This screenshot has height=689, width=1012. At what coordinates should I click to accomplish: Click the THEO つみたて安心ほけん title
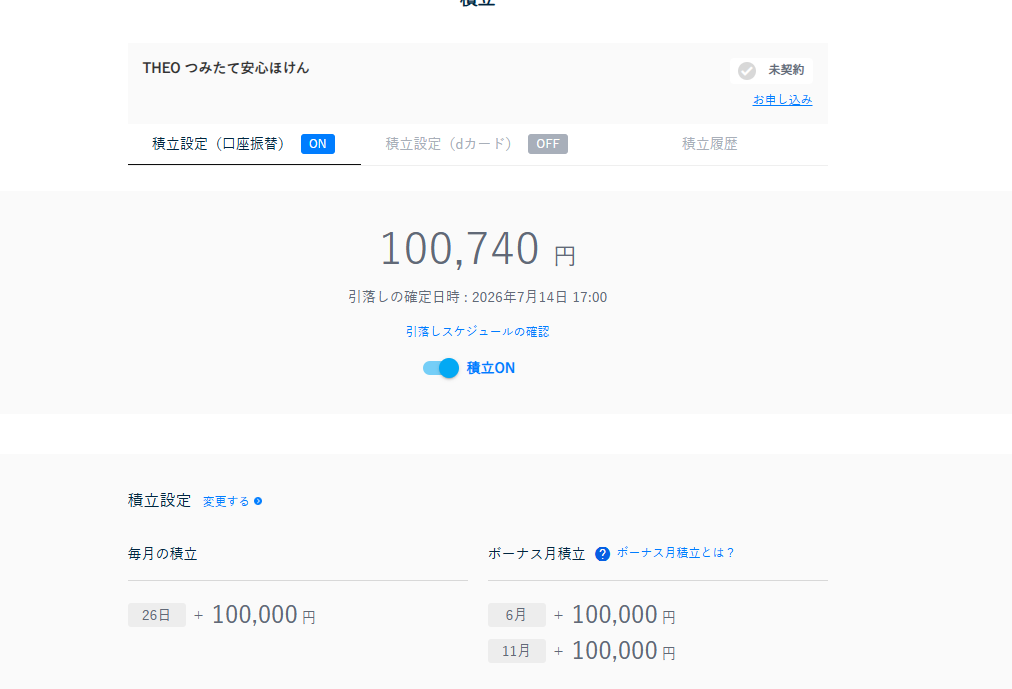click(x=226, y=68)
